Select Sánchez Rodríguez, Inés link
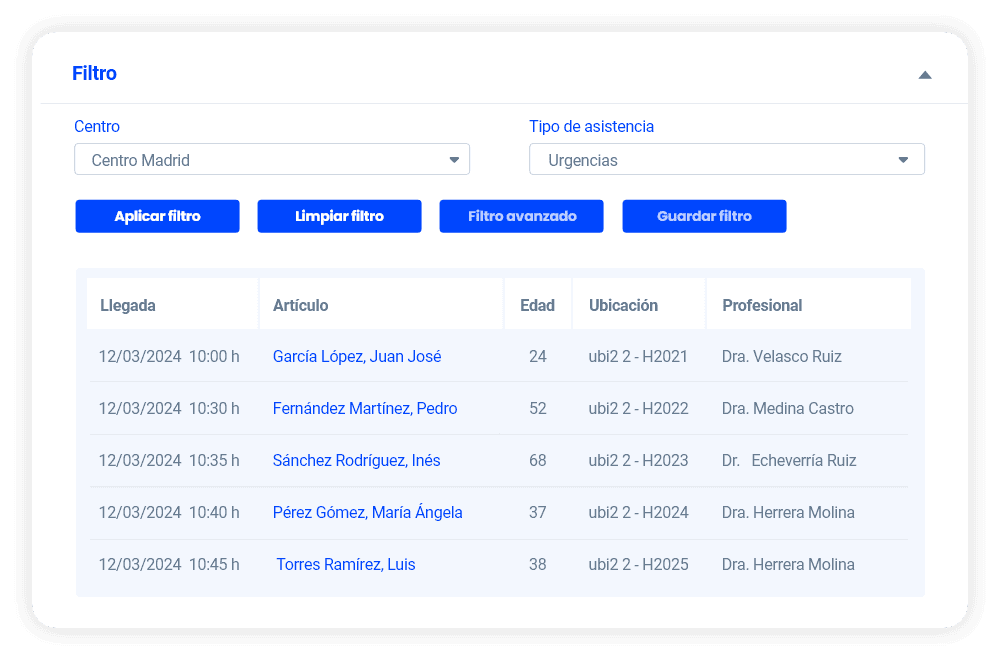 [x=356, y=460]
